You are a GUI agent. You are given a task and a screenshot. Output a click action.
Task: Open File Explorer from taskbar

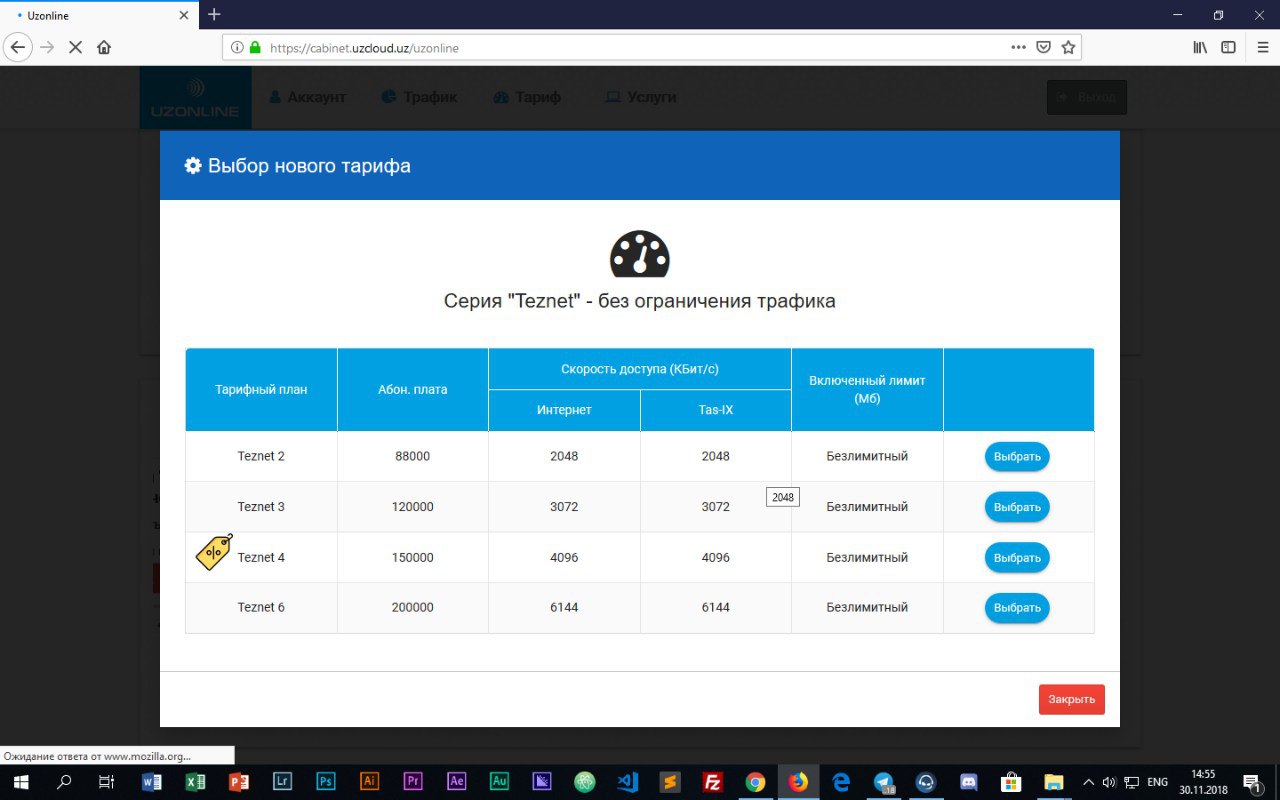[x=1053, y=782]
